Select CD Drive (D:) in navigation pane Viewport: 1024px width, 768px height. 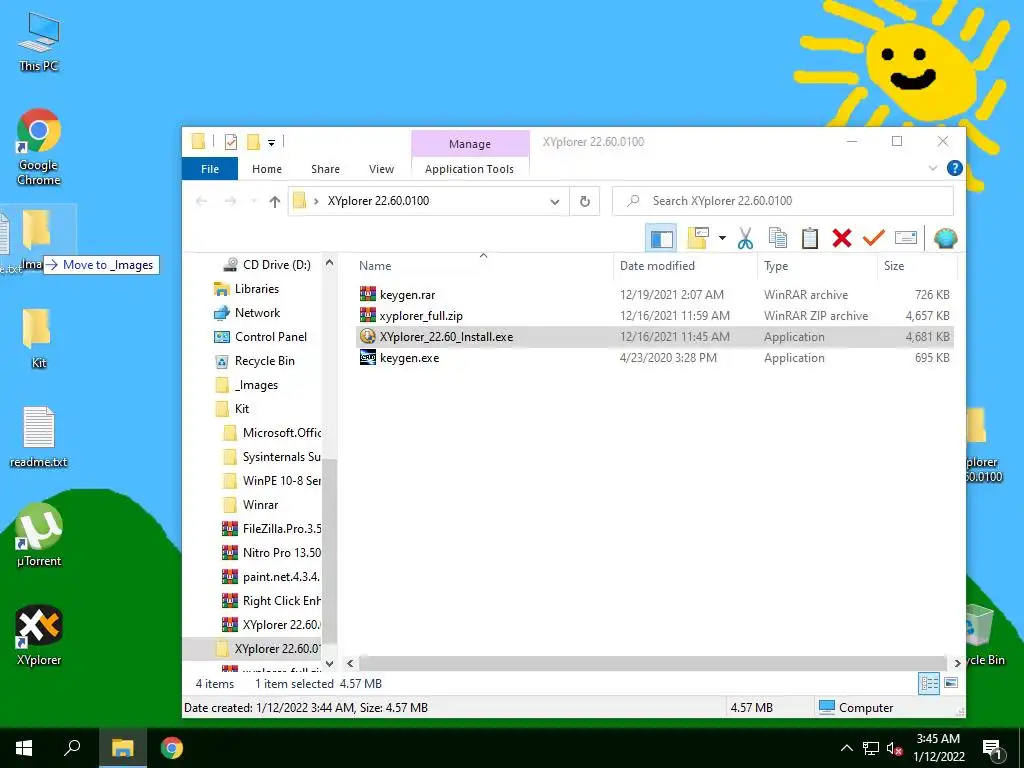(x=266, y=264)
